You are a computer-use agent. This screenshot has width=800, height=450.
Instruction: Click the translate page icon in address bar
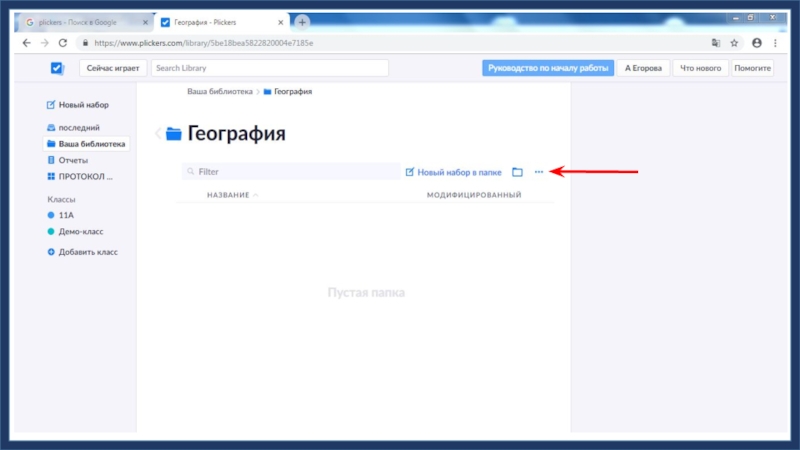pyautogui.click(x=715, y=43)
